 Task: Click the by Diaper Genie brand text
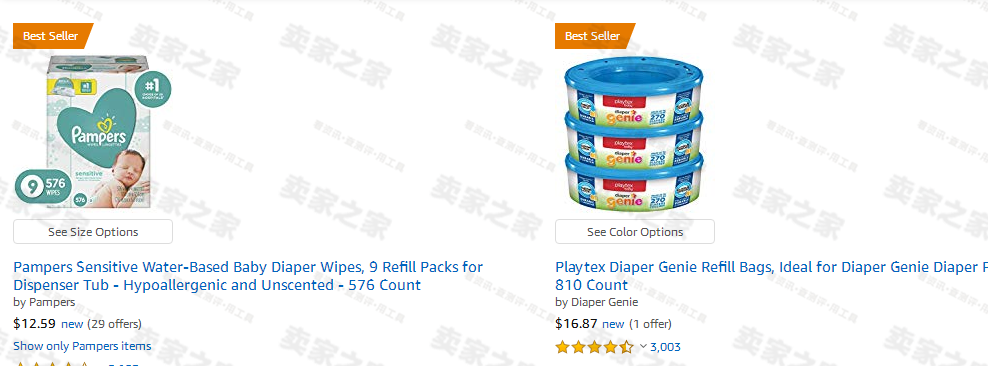click(x=597, y=302)
